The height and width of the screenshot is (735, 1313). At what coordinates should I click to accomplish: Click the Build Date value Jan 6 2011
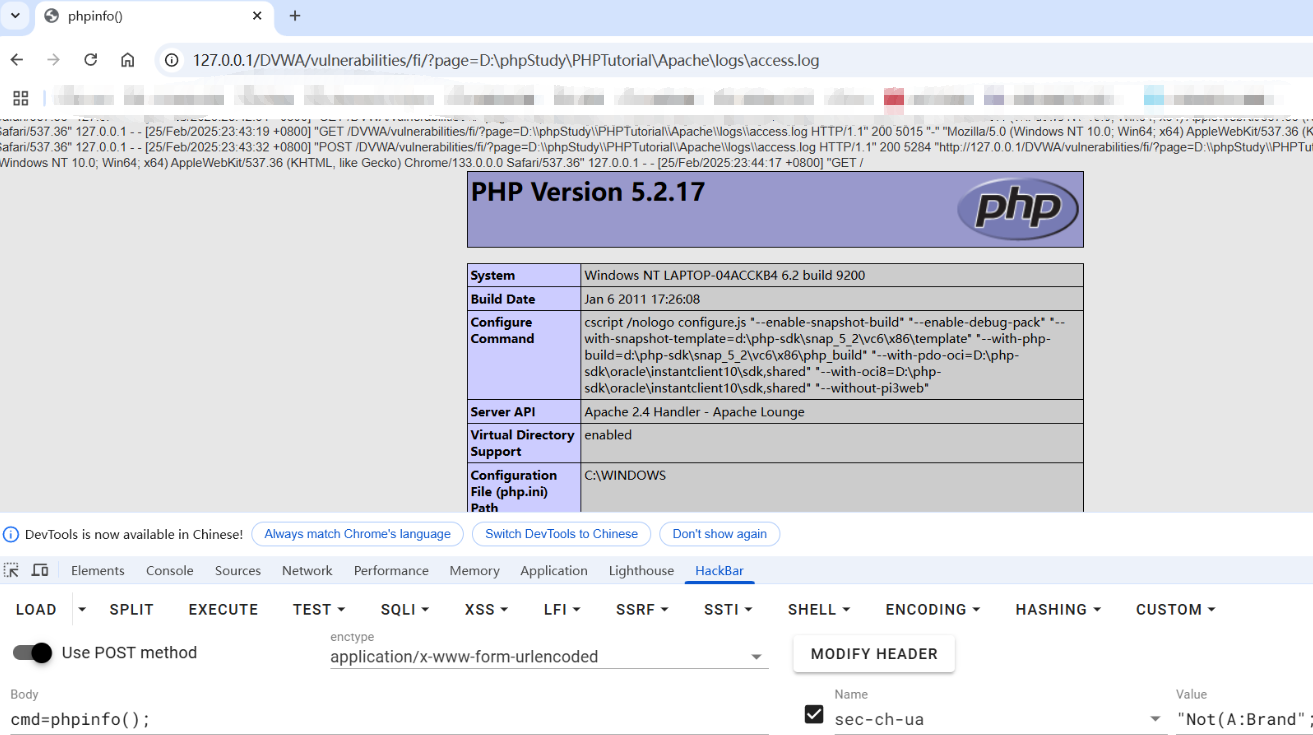642,299
